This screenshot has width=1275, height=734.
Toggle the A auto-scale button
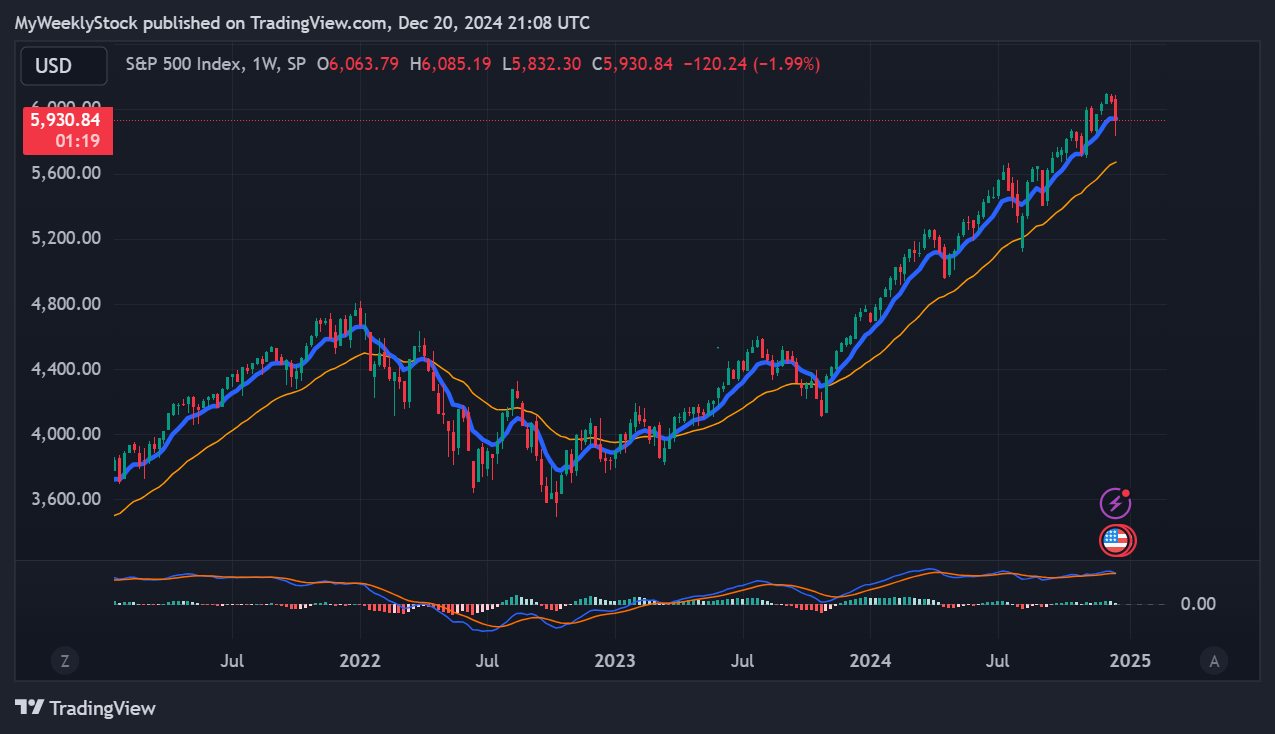pyautogui.click(x=1214, y=660)
